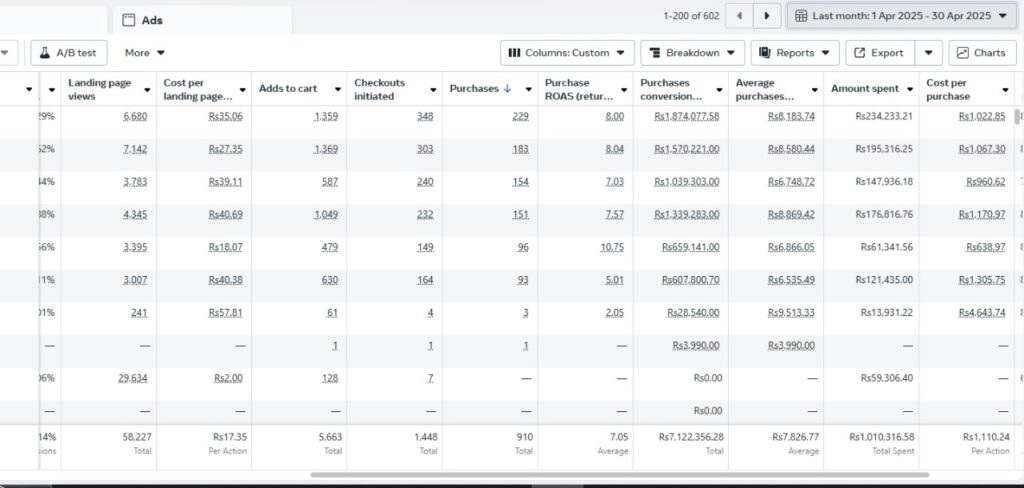Screen dimensions: 1024x488
Task: Open Purchases conversion column menu arrow
Action: tap(719, 89)
